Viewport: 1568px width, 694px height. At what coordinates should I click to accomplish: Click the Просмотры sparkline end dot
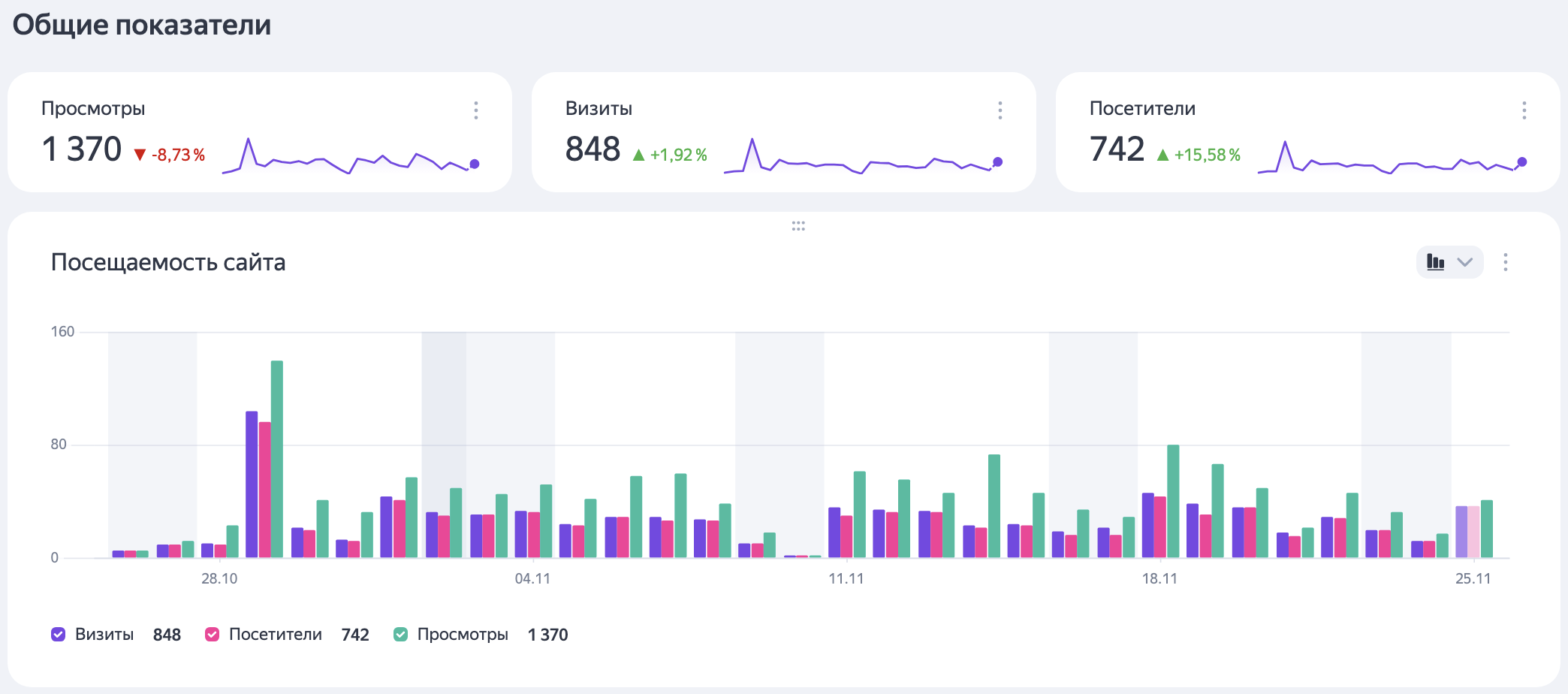coord(474,164)
